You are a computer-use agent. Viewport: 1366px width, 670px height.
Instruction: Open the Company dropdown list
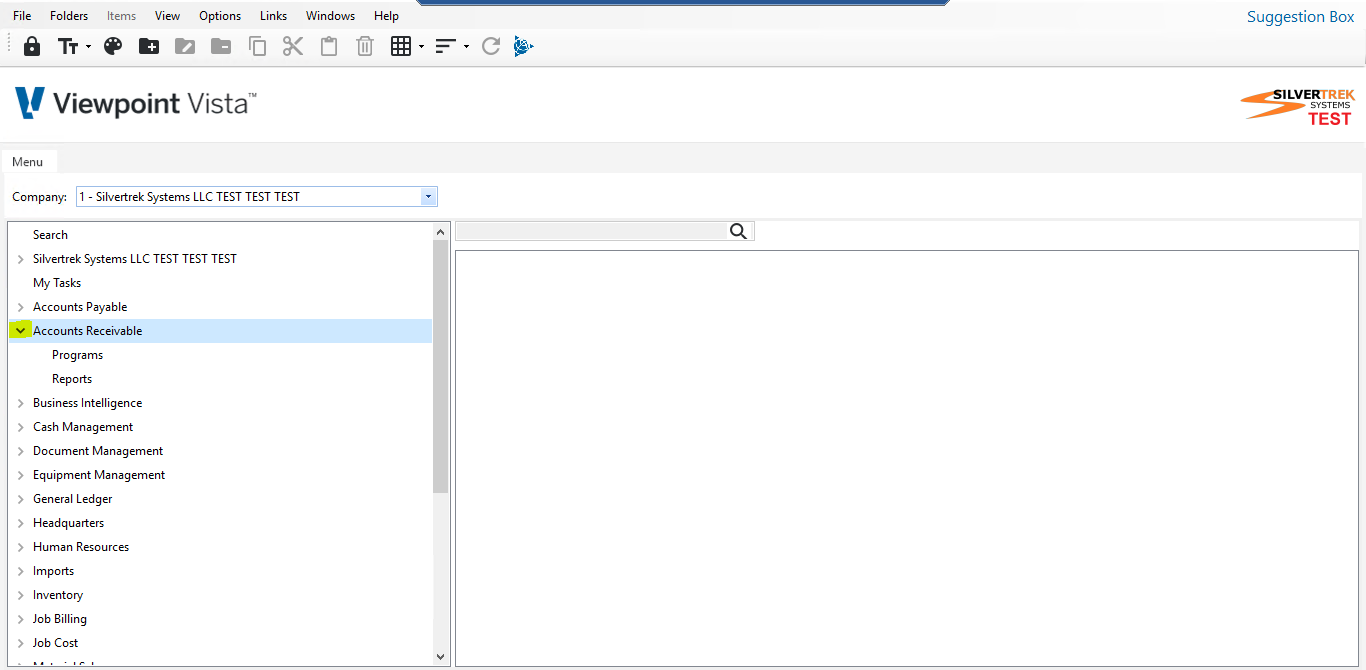428,197
